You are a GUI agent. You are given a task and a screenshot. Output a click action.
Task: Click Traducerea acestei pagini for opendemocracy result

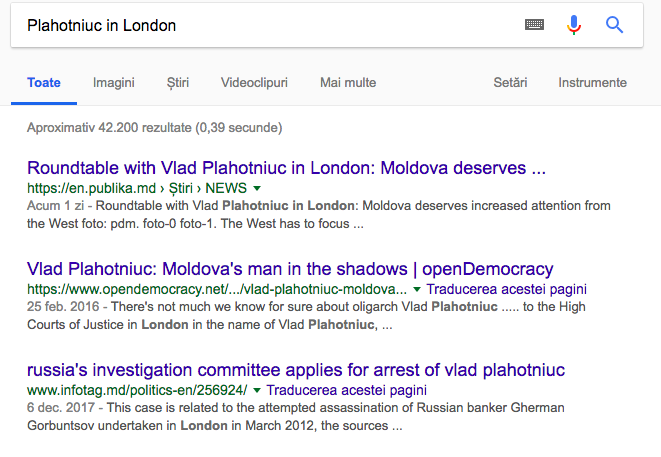click(x=506, y=289)
